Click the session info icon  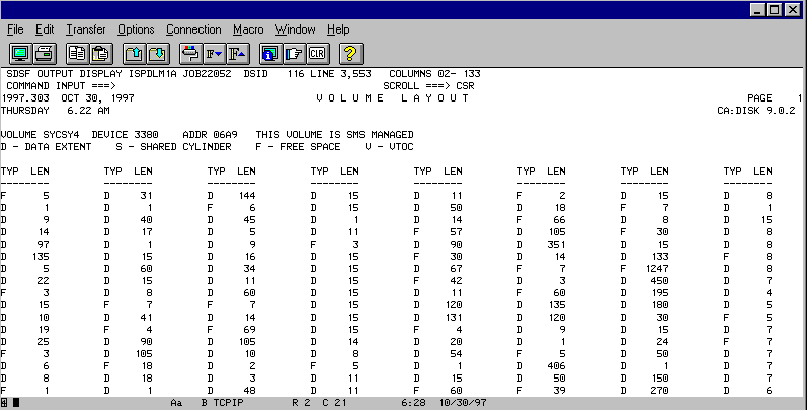pos(270,54)
